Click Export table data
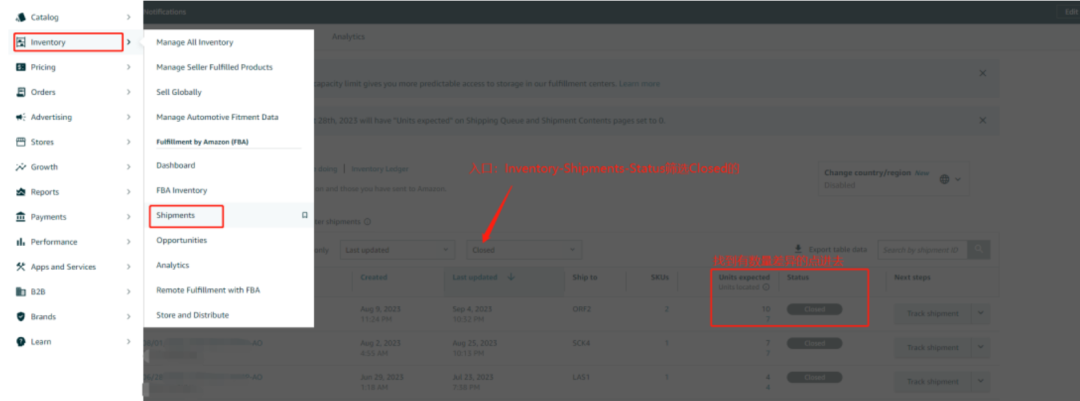1080x401 pixels. (830, 249)
